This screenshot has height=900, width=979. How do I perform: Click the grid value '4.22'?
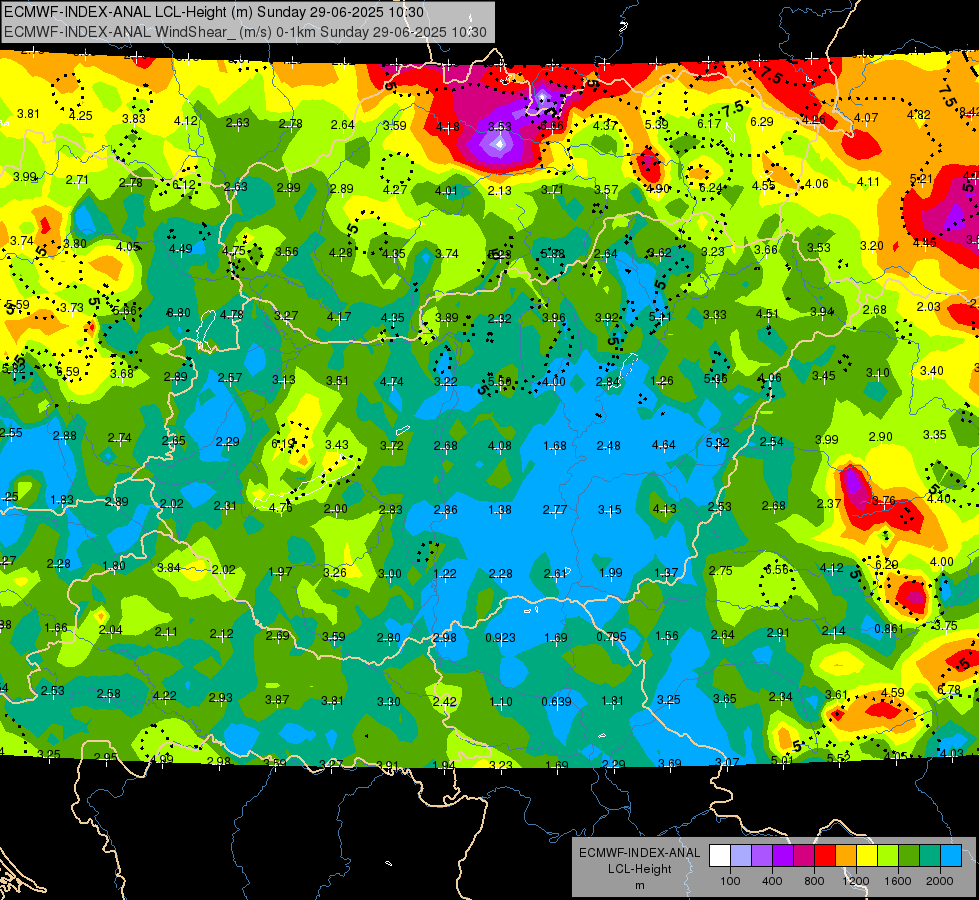click(x=165, y=695)
